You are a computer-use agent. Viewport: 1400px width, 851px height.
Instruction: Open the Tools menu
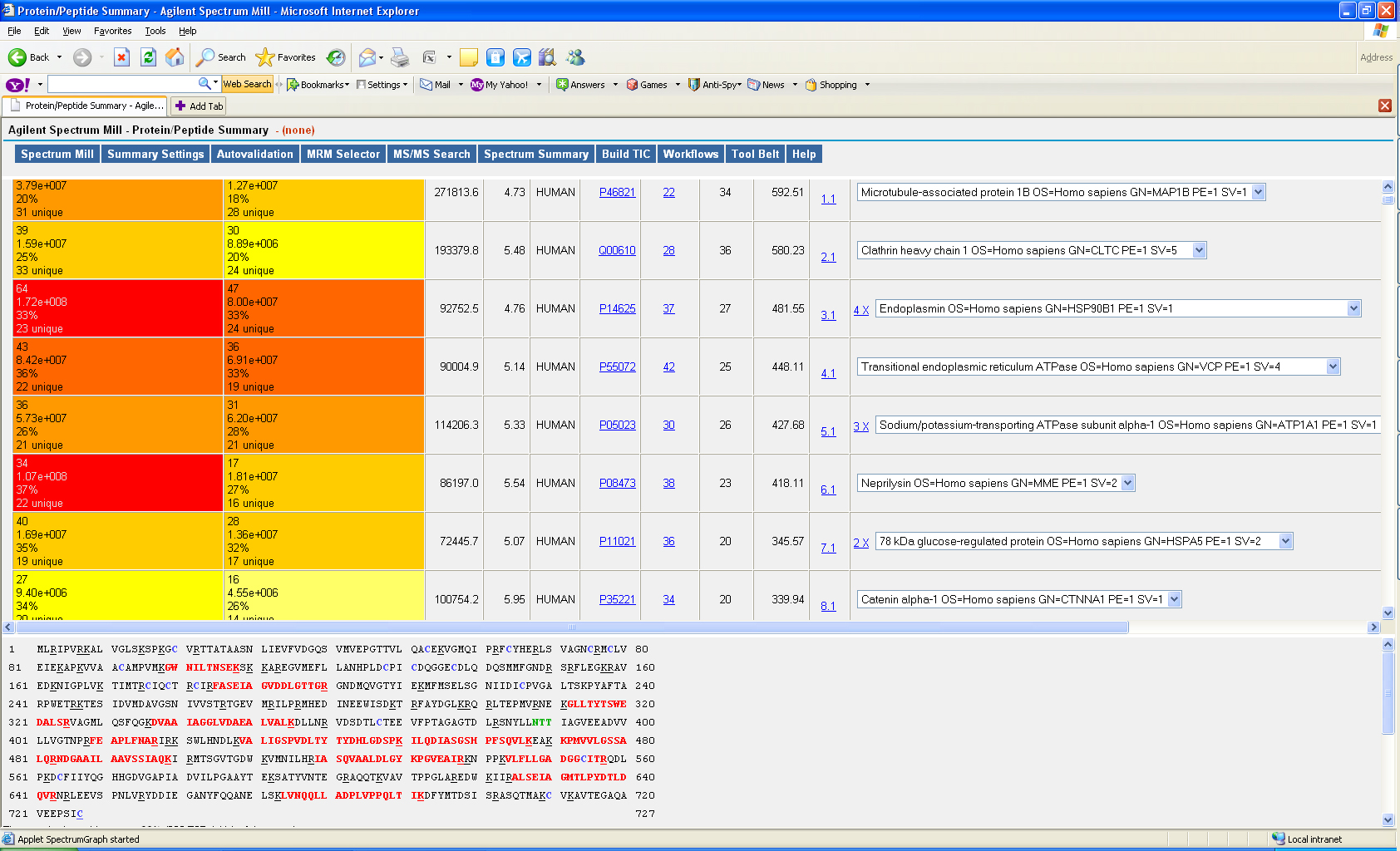(155, 31)
